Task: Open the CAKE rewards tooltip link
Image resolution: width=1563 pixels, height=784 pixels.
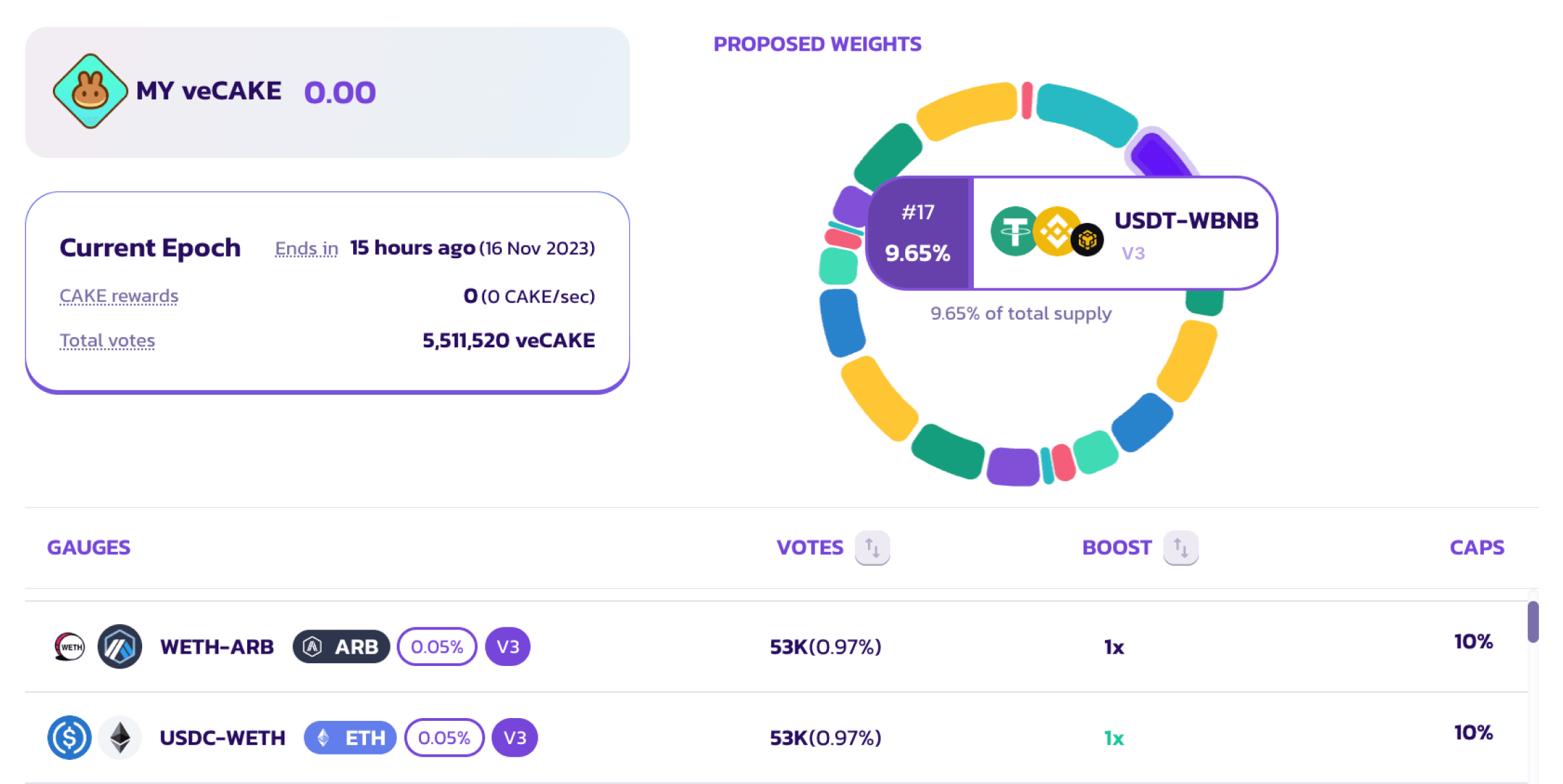Action: [x=119, y=296]
